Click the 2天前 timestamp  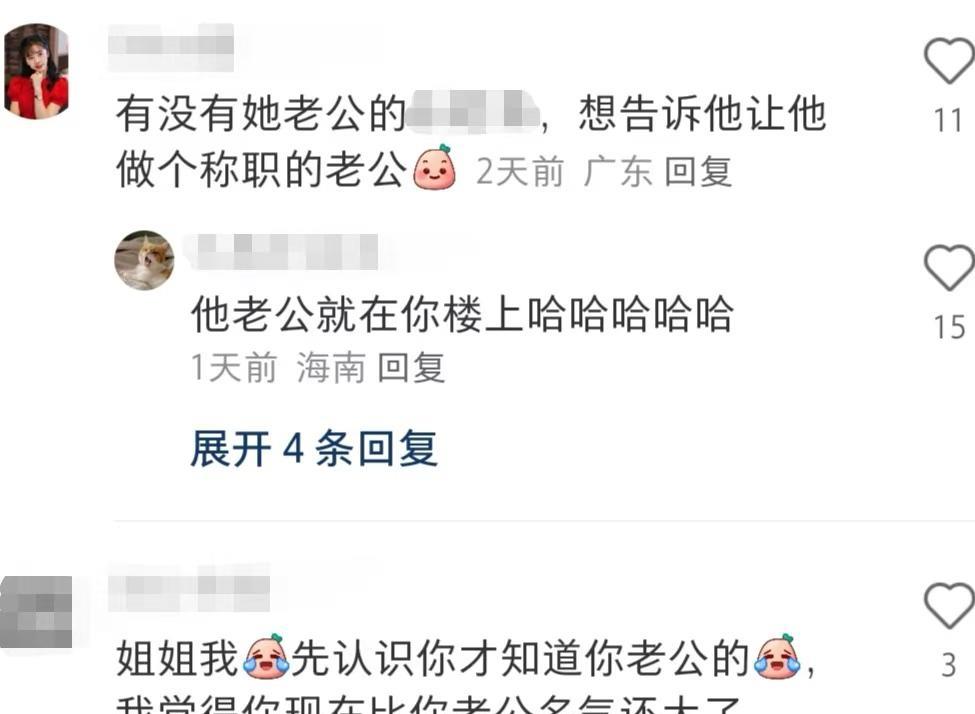click(520, 171)
